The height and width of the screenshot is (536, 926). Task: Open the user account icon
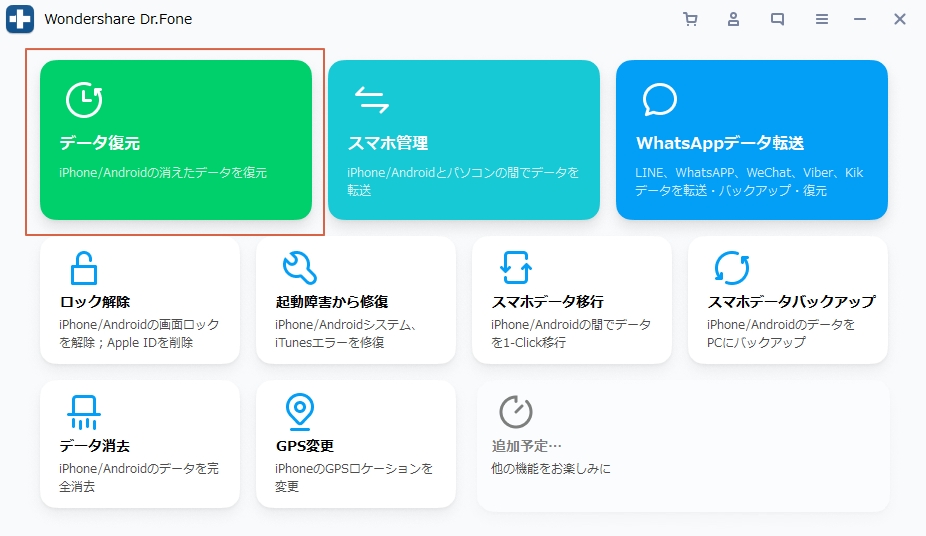733,19
